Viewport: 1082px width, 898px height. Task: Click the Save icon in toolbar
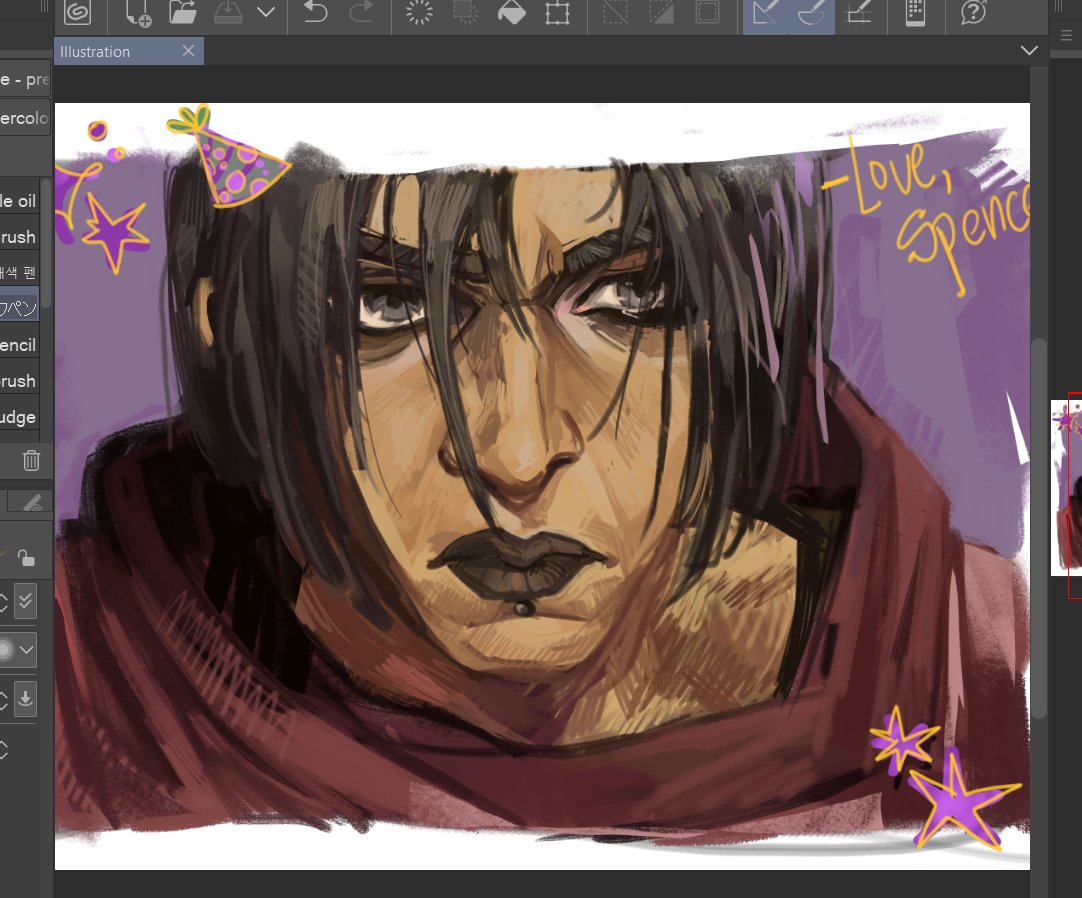pyautogui.click(x=228, y=12)
